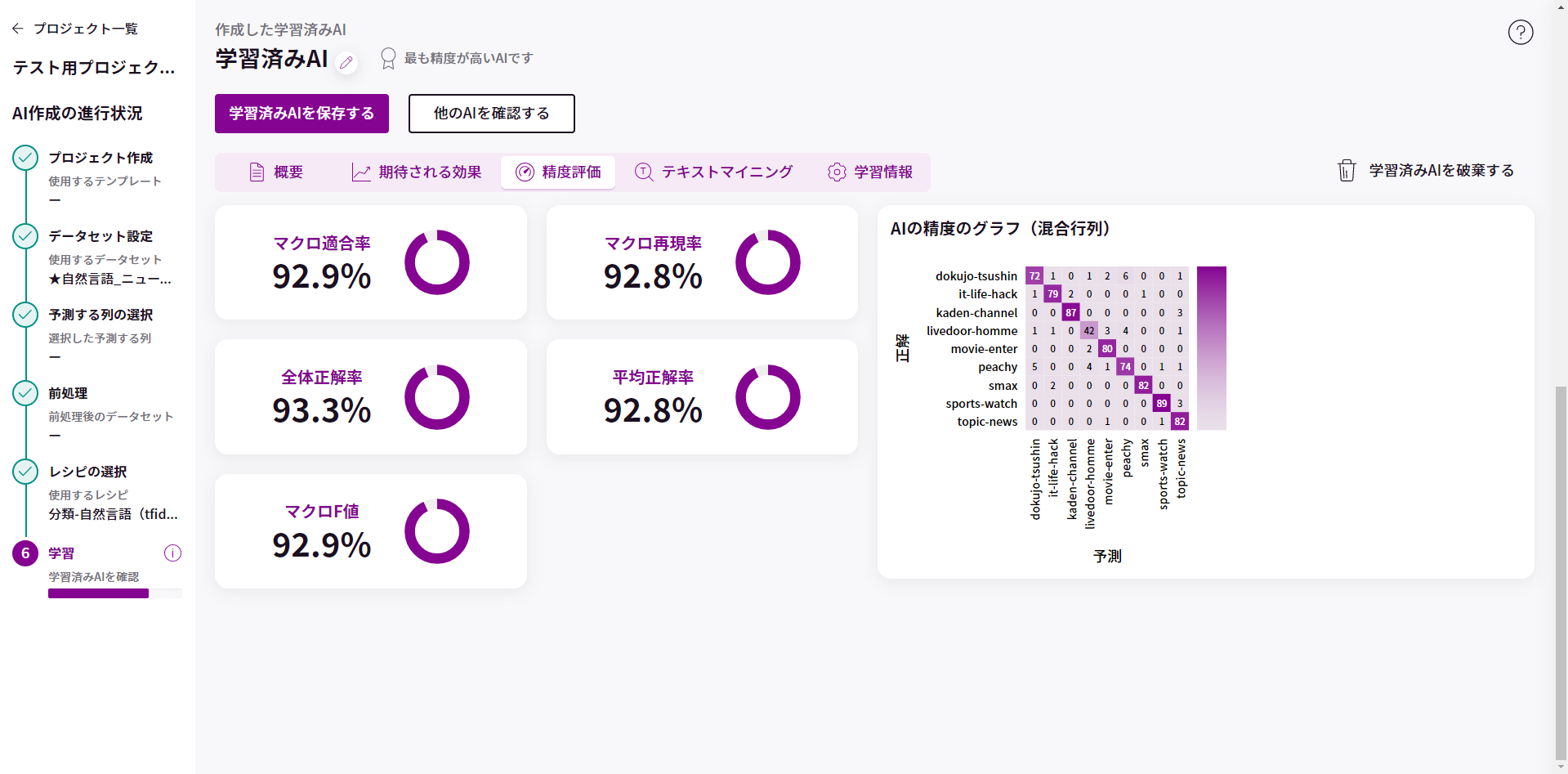Image resolution: width=1568 pixels, height=774 pixels.
Task: Open the テキストマイニング tab
Action: click(x=714, y=172)
